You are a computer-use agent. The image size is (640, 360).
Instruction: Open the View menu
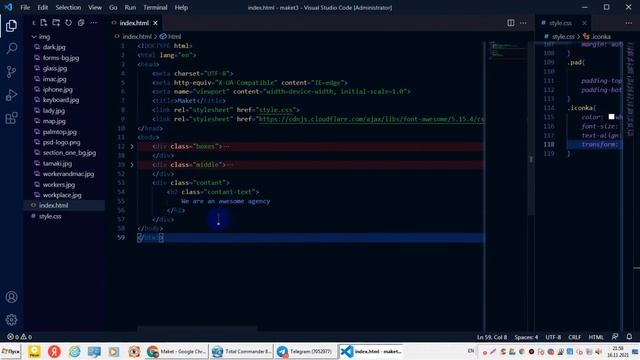pyautogui.click(x=95, y=7)
